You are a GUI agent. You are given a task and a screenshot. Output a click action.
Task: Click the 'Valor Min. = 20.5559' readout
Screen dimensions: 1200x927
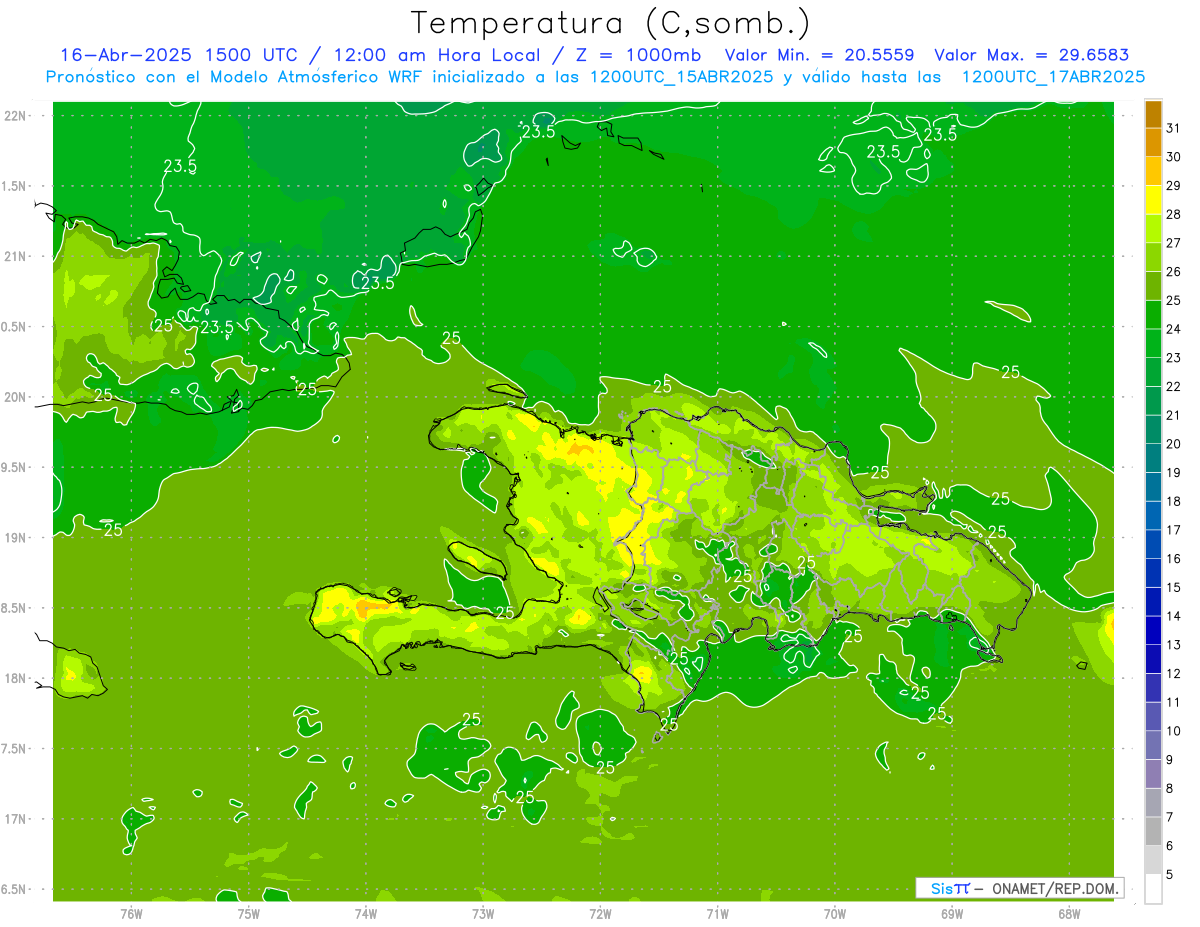coord(822,55)
